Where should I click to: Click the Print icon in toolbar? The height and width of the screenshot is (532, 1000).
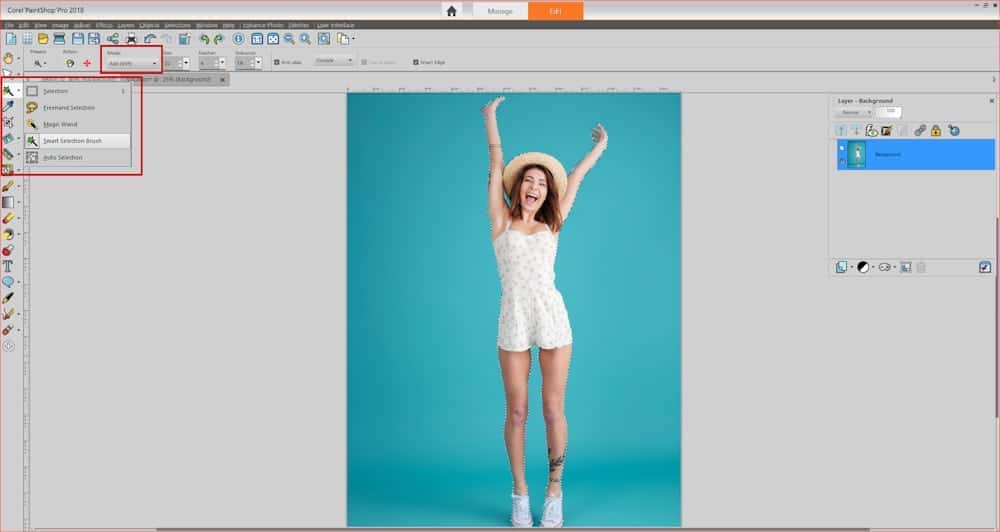pyautogui.click(x=130, y=39)
